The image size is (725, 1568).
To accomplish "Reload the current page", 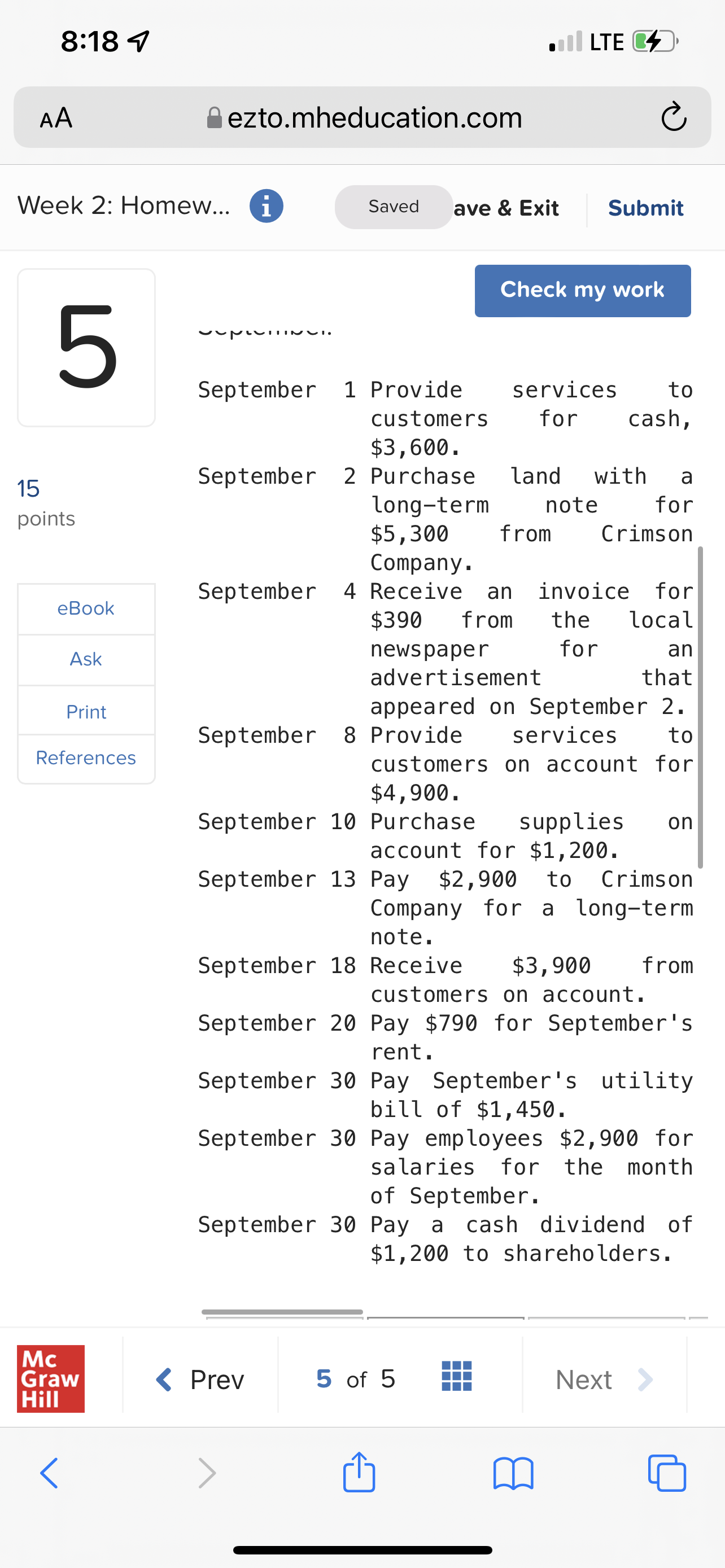I will tap(673, 117).
